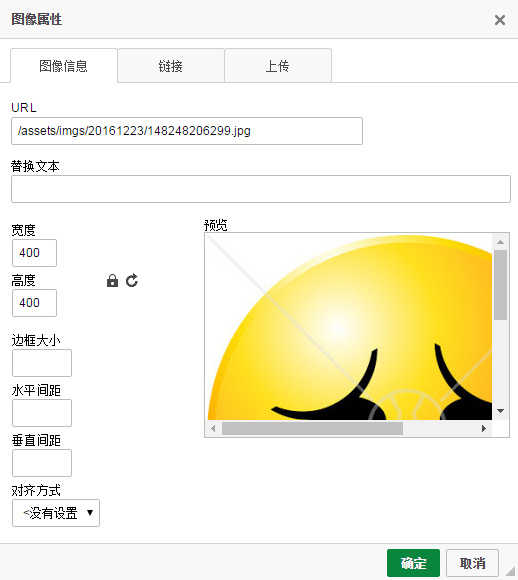Close the 图像属性 dialog with X
518x580 pixels.
[500, 20]
